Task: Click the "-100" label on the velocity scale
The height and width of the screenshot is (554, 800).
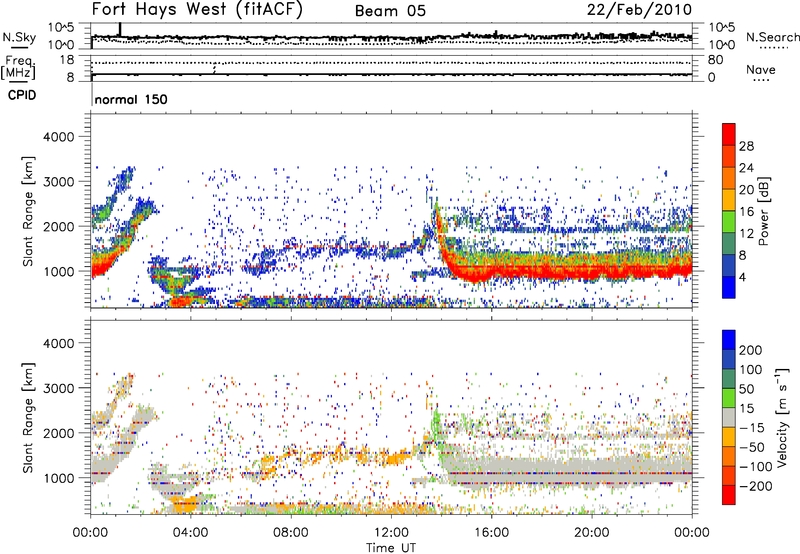Action: pyautogui.click(x=756, y=467)
